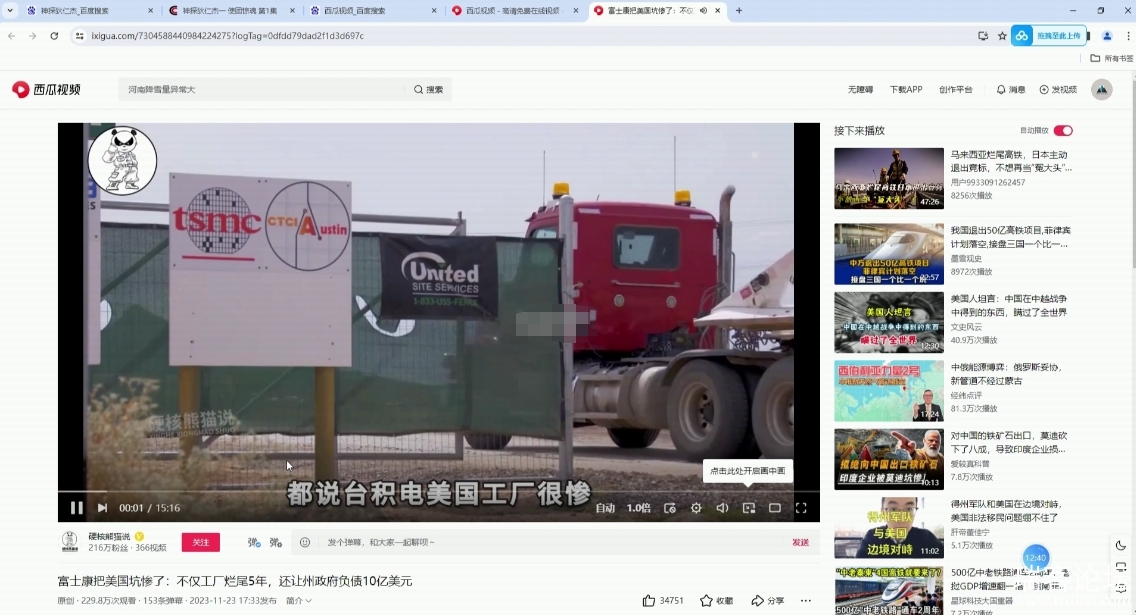Open the uploader's avatar under the video
1136x615 pixels.
[70, 541]
